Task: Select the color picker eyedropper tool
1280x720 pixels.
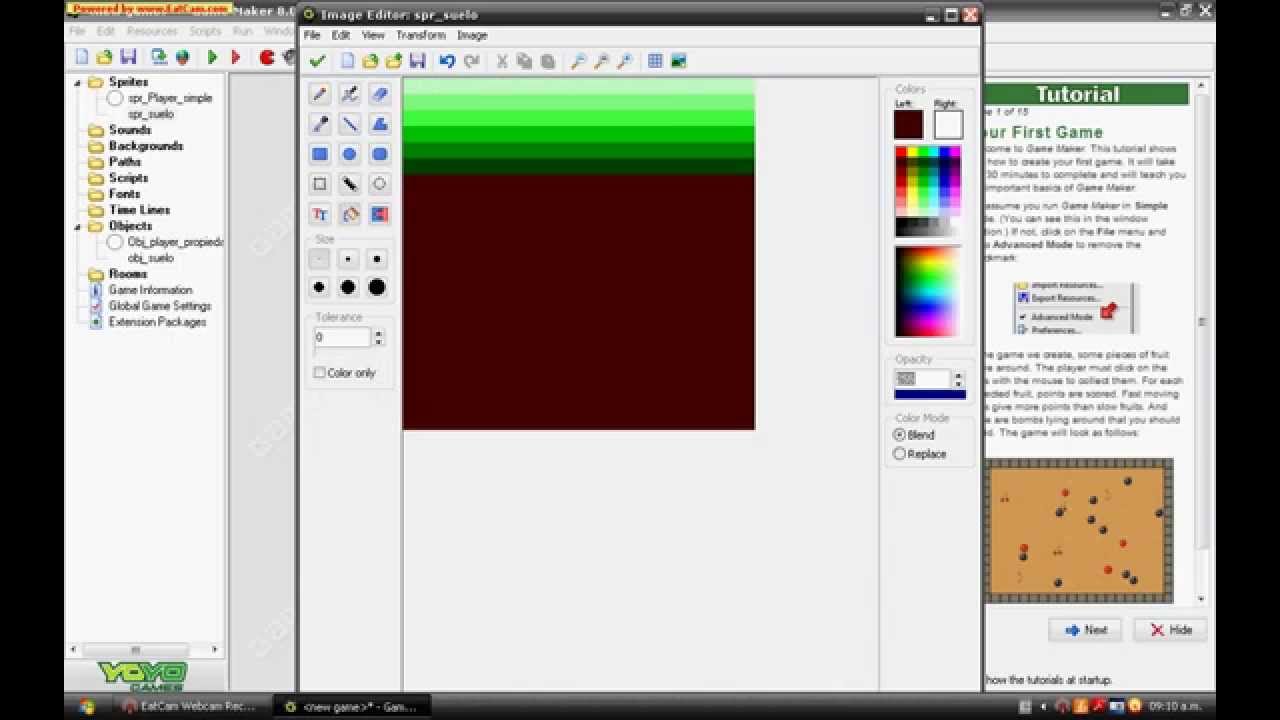Action: (320, 124)
